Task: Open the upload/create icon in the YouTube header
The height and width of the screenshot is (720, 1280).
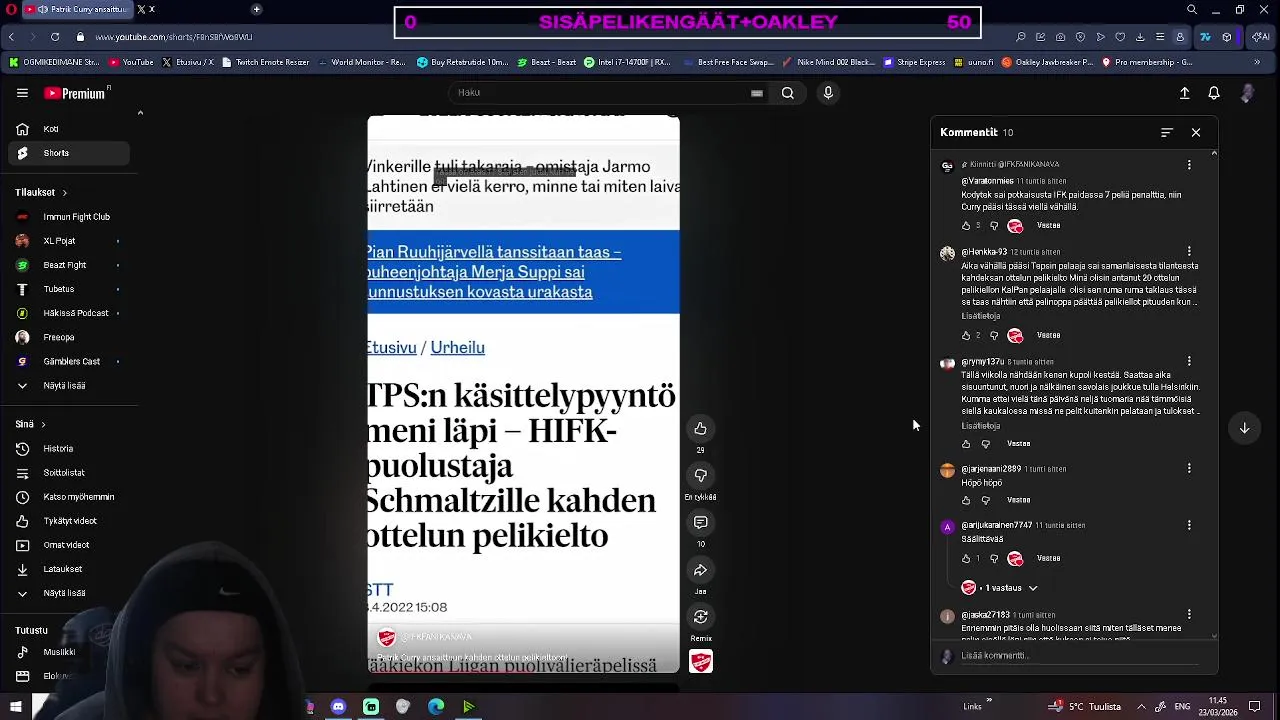Action: click(x=1184, y=93)
